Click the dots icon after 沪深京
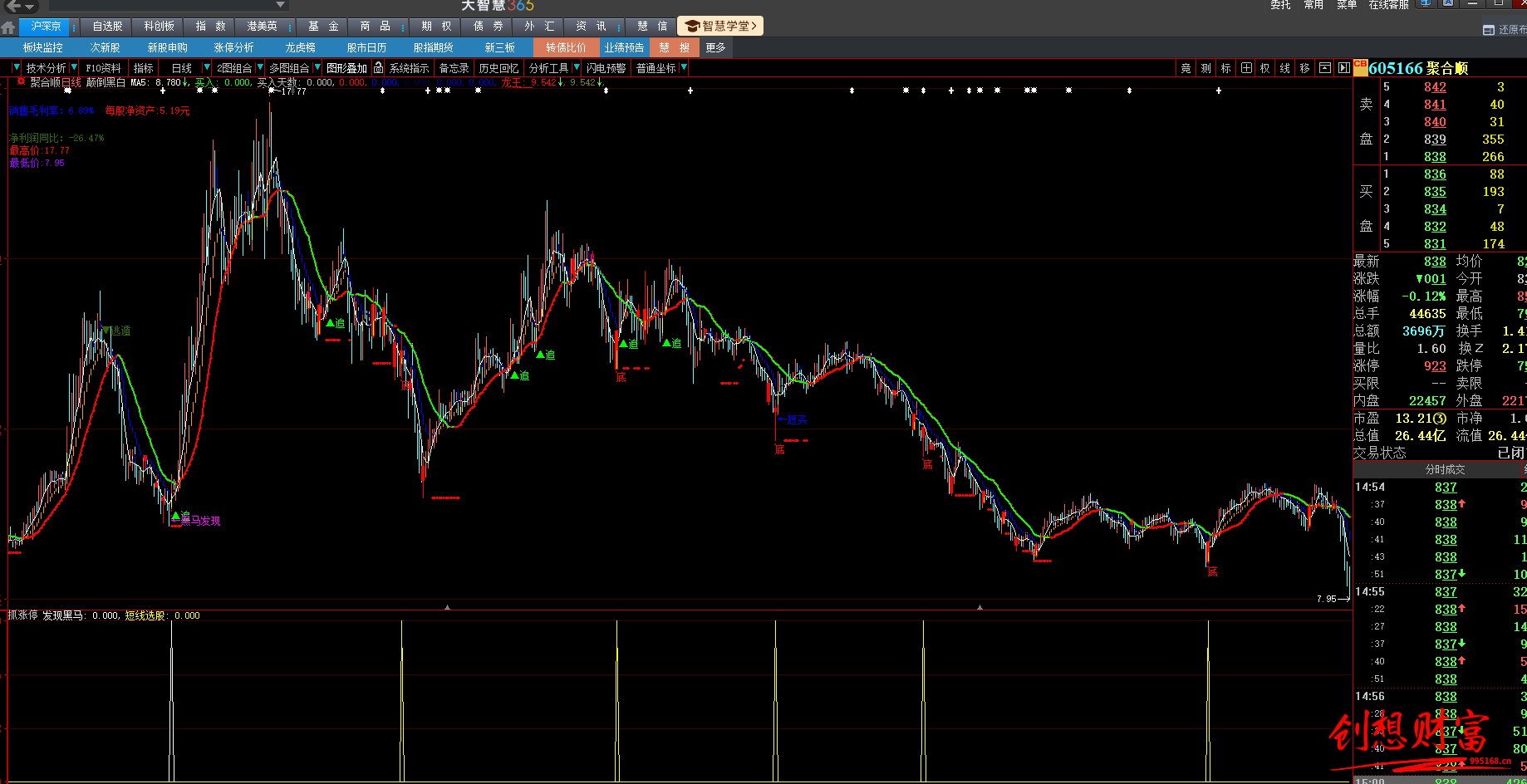This screenshot has height=784, width=1527. tap(73, 27)
